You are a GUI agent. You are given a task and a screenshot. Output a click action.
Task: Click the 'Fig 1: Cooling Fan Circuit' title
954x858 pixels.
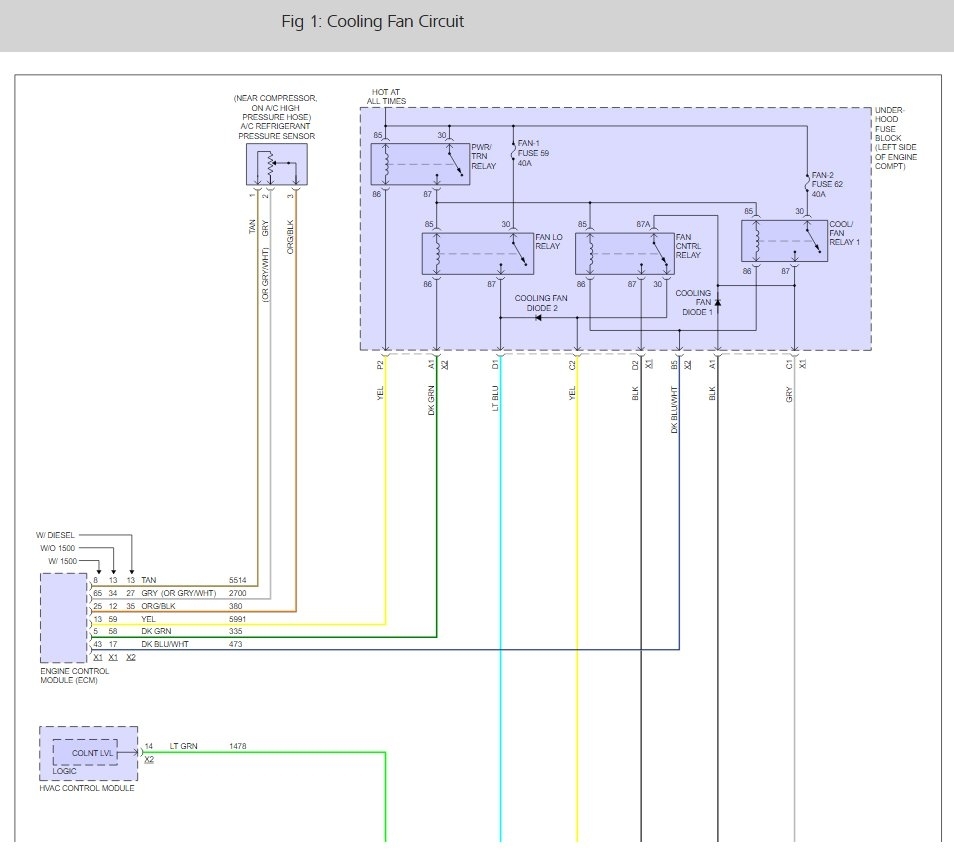tap(373, 21)
